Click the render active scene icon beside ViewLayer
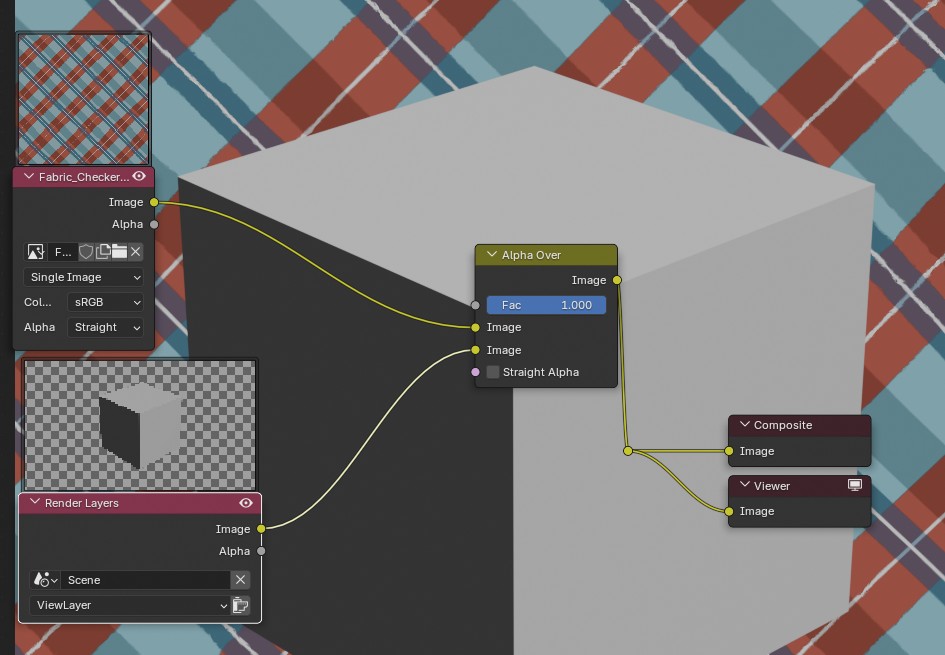Screen dimensions: 945x655 pos(240,605)
